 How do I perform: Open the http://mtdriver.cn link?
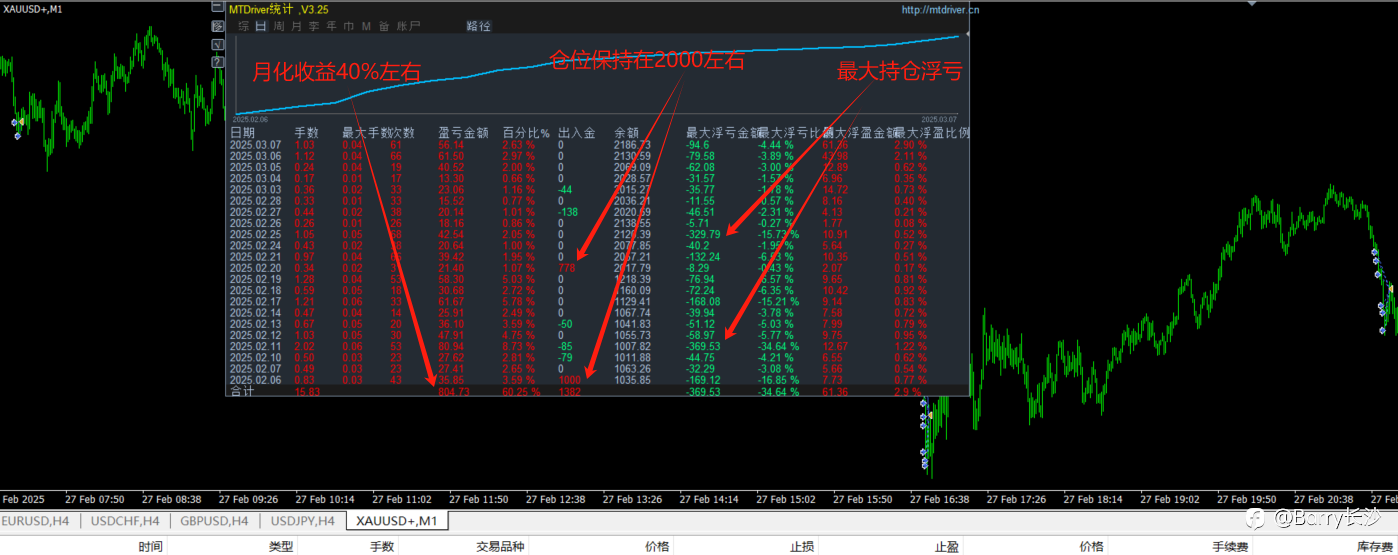[x=940, y=9]
